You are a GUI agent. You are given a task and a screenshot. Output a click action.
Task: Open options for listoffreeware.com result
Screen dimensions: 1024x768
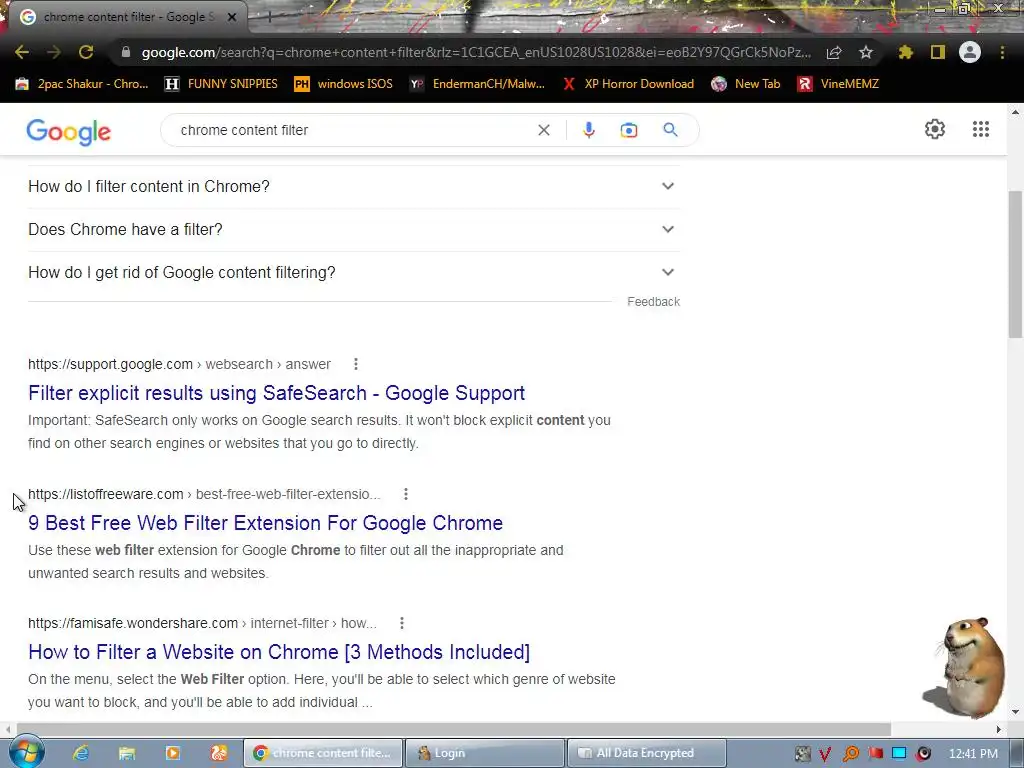(x=406, y=494)
